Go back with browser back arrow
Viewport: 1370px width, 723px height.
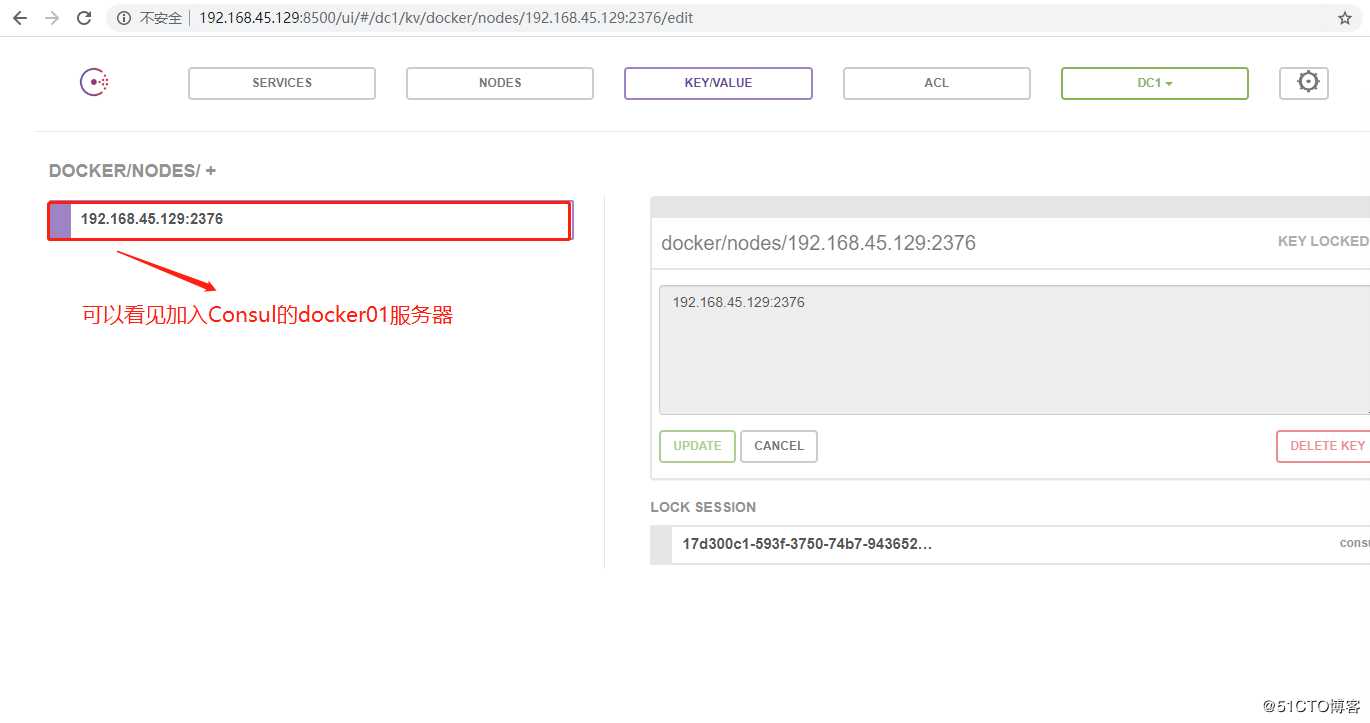click(20, 18)
